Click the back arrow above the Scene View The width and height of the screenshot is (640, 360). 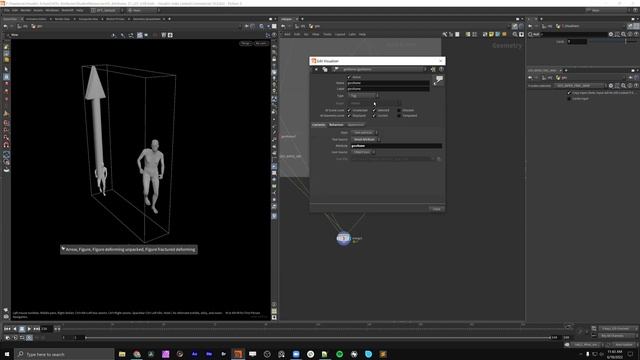tap(5, 26)
